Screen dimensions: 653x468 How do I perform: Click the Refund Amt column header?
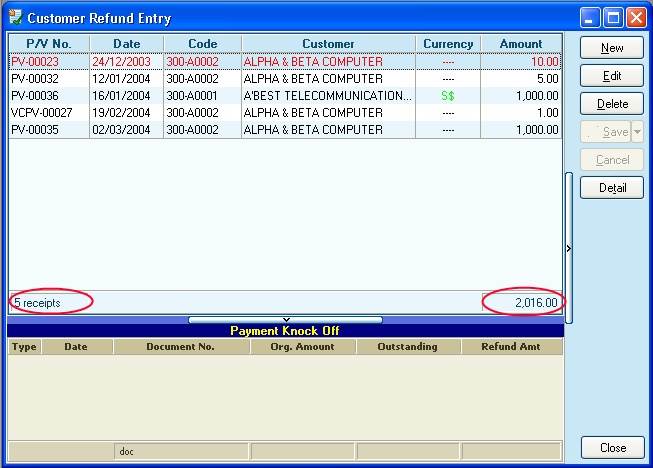coord(511,346)
